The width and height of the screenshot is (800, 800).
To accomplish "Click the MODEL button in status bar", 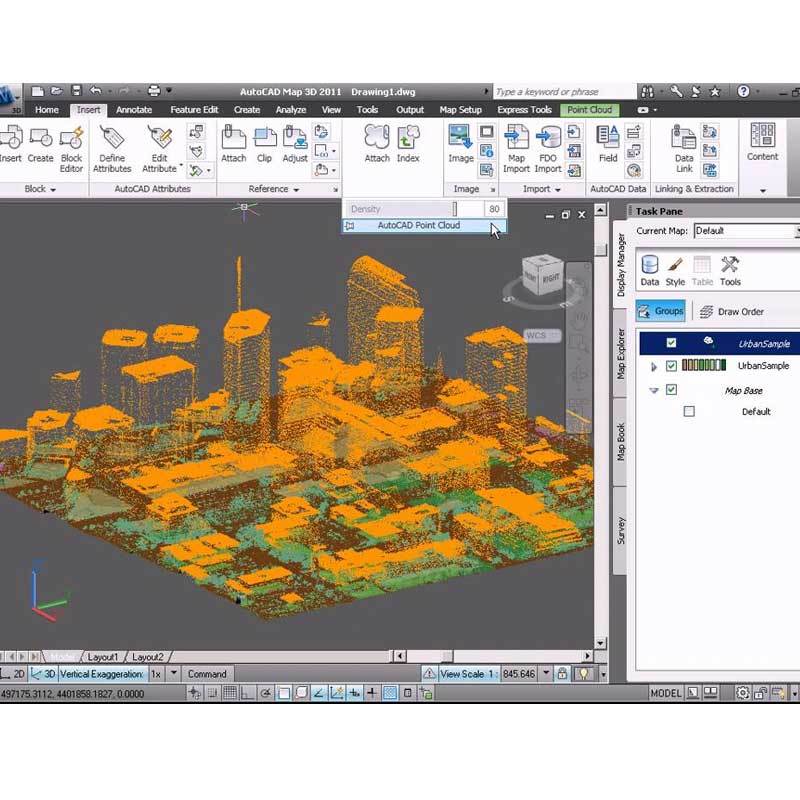I will [665, 693].
